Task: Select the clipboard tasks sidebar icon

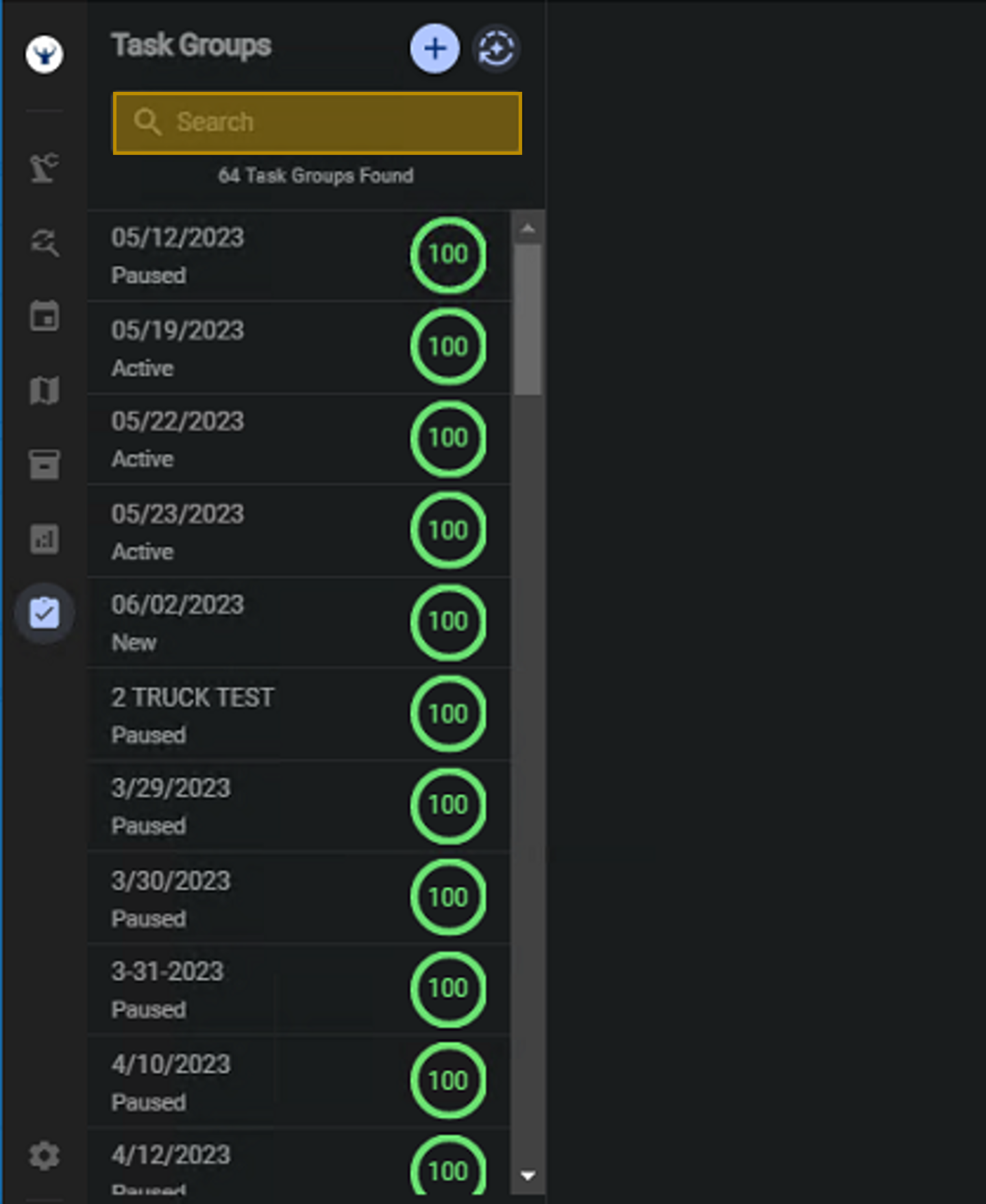Action: pos(45,613)
